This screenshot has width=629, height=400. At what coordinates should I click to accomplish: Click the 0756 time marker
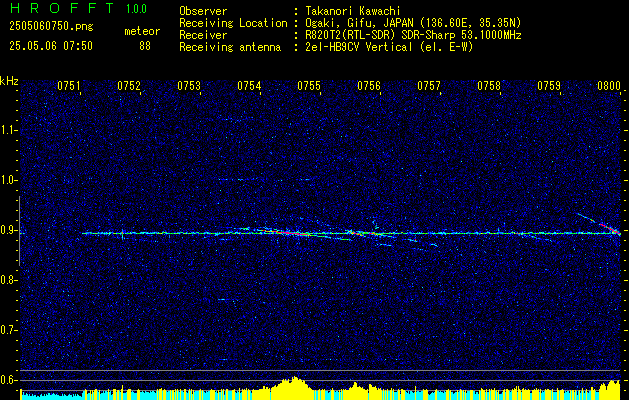[x=369, y=85]
